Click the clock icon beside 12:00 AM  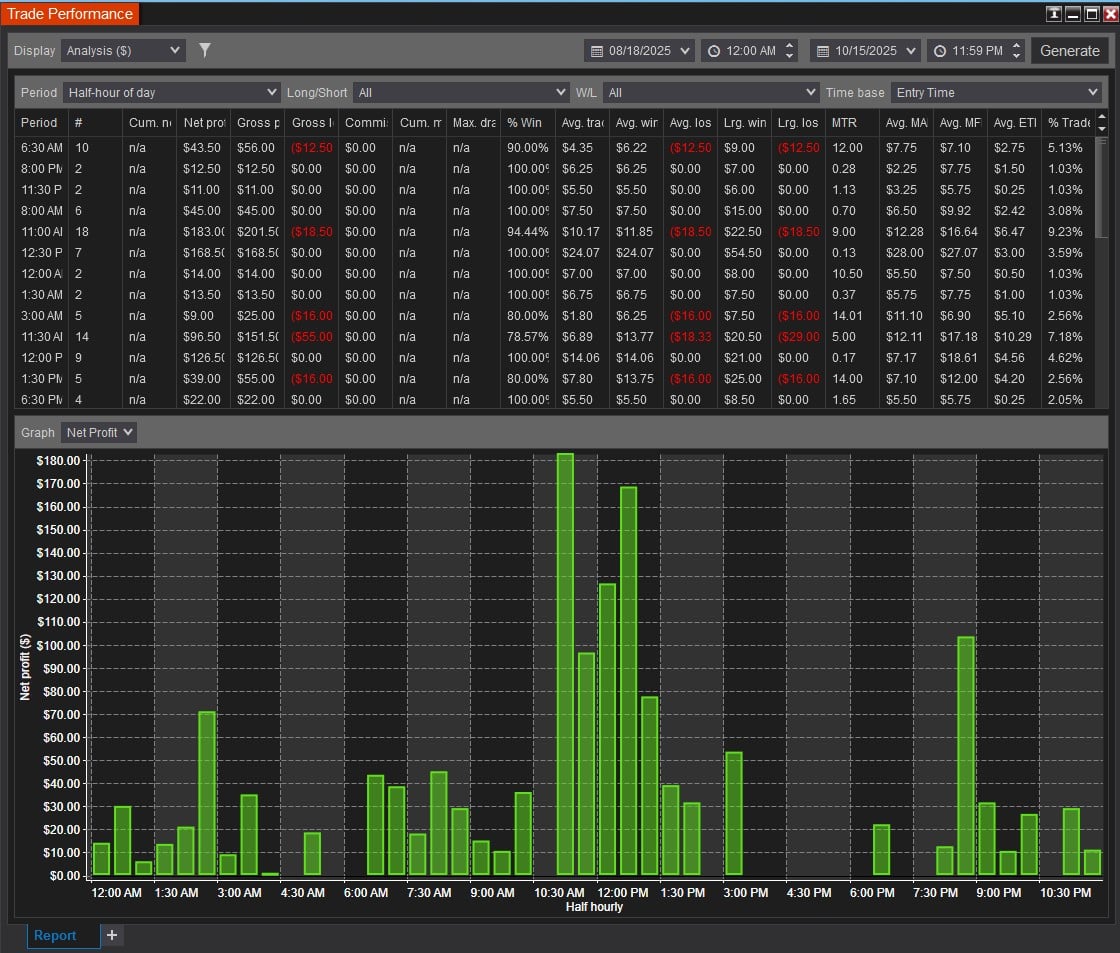[713, 51]
